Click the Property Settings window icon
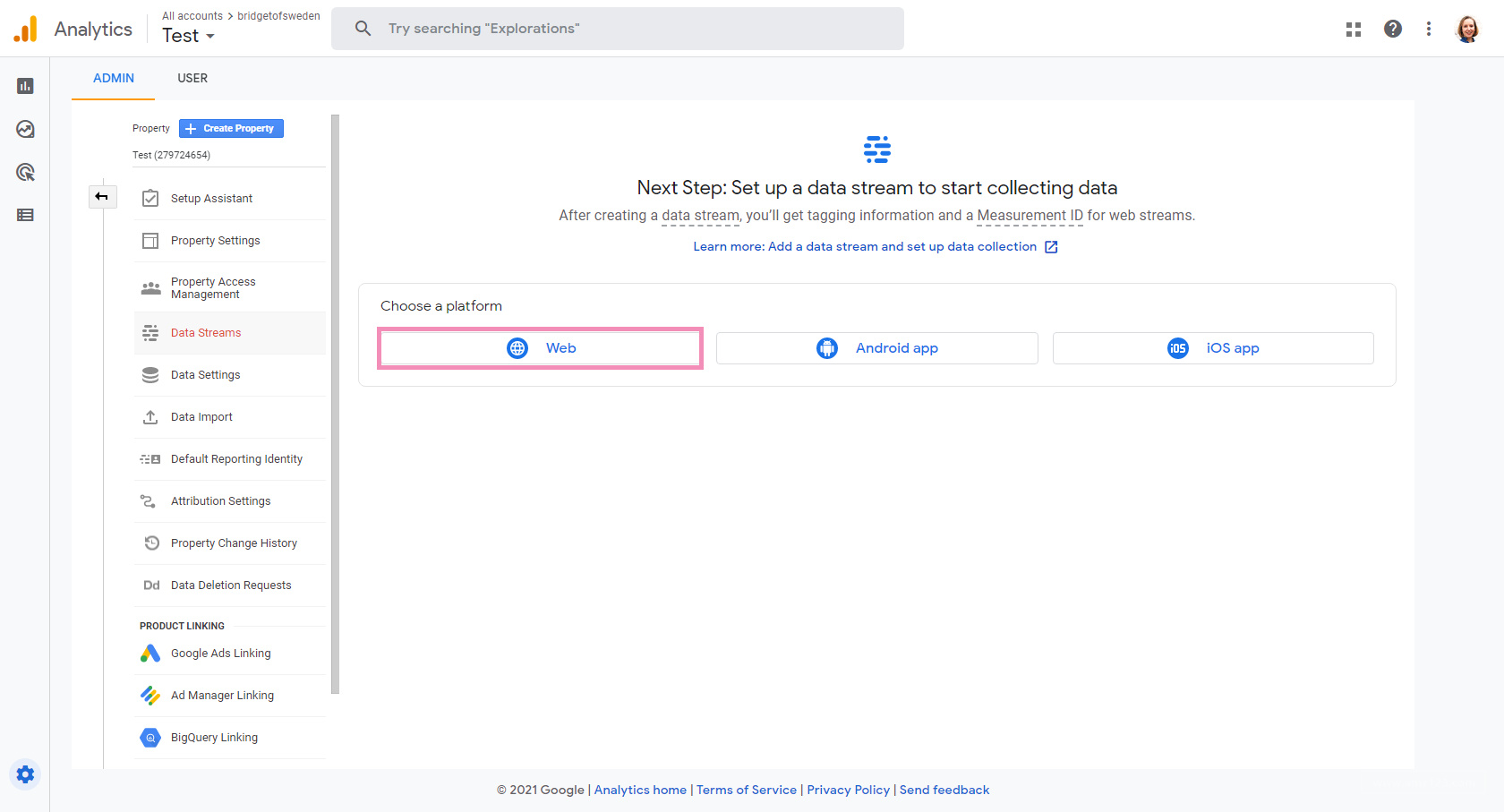1504x812 pixels. (150, 241)
